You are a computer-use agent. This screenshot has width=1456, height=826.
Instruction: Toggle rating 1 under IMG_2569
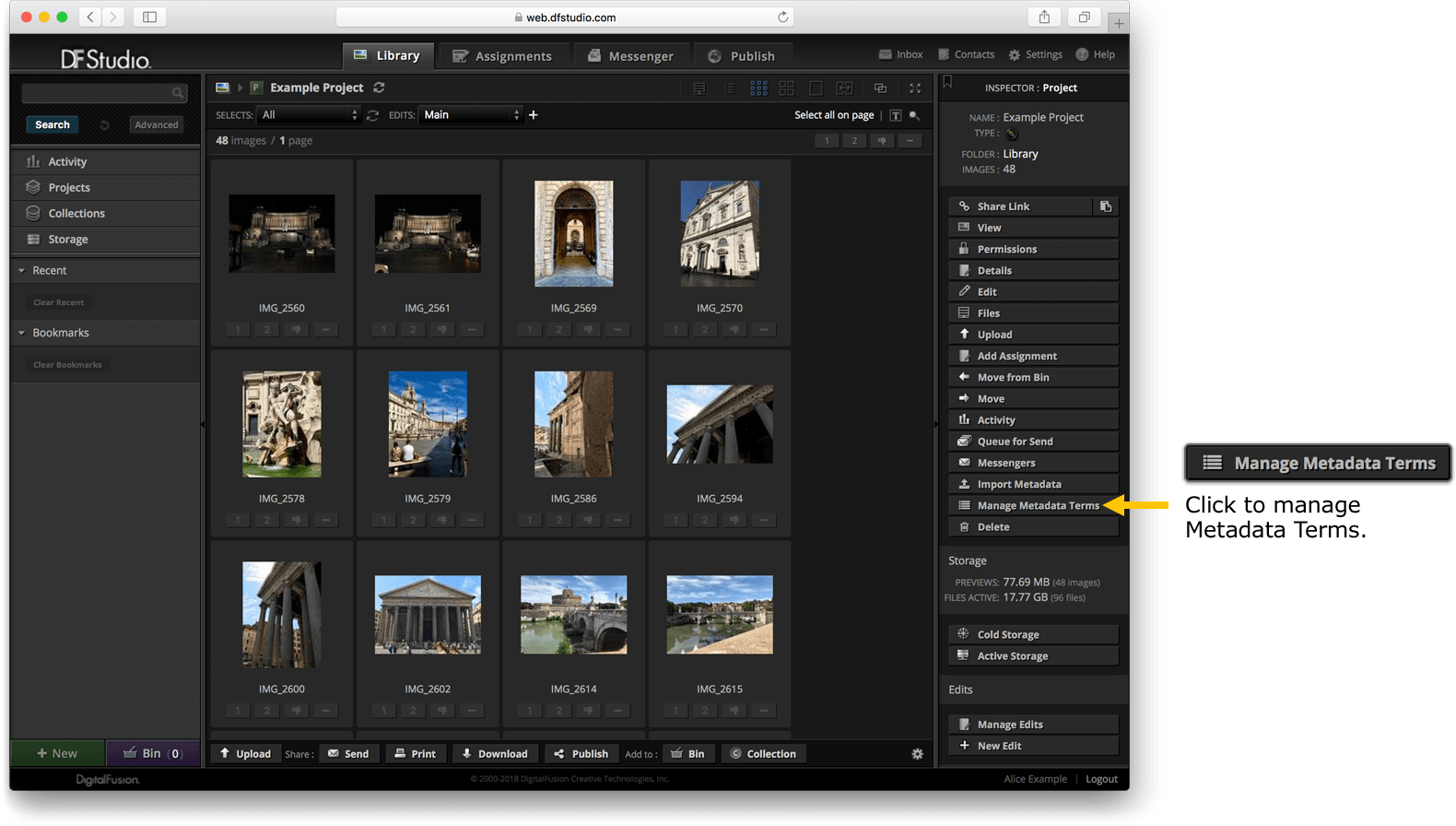coord(530,329)
